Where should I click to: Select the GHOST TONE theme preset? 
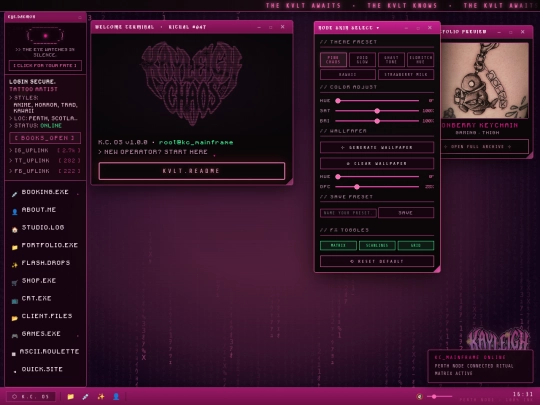(x=391, y=60)
